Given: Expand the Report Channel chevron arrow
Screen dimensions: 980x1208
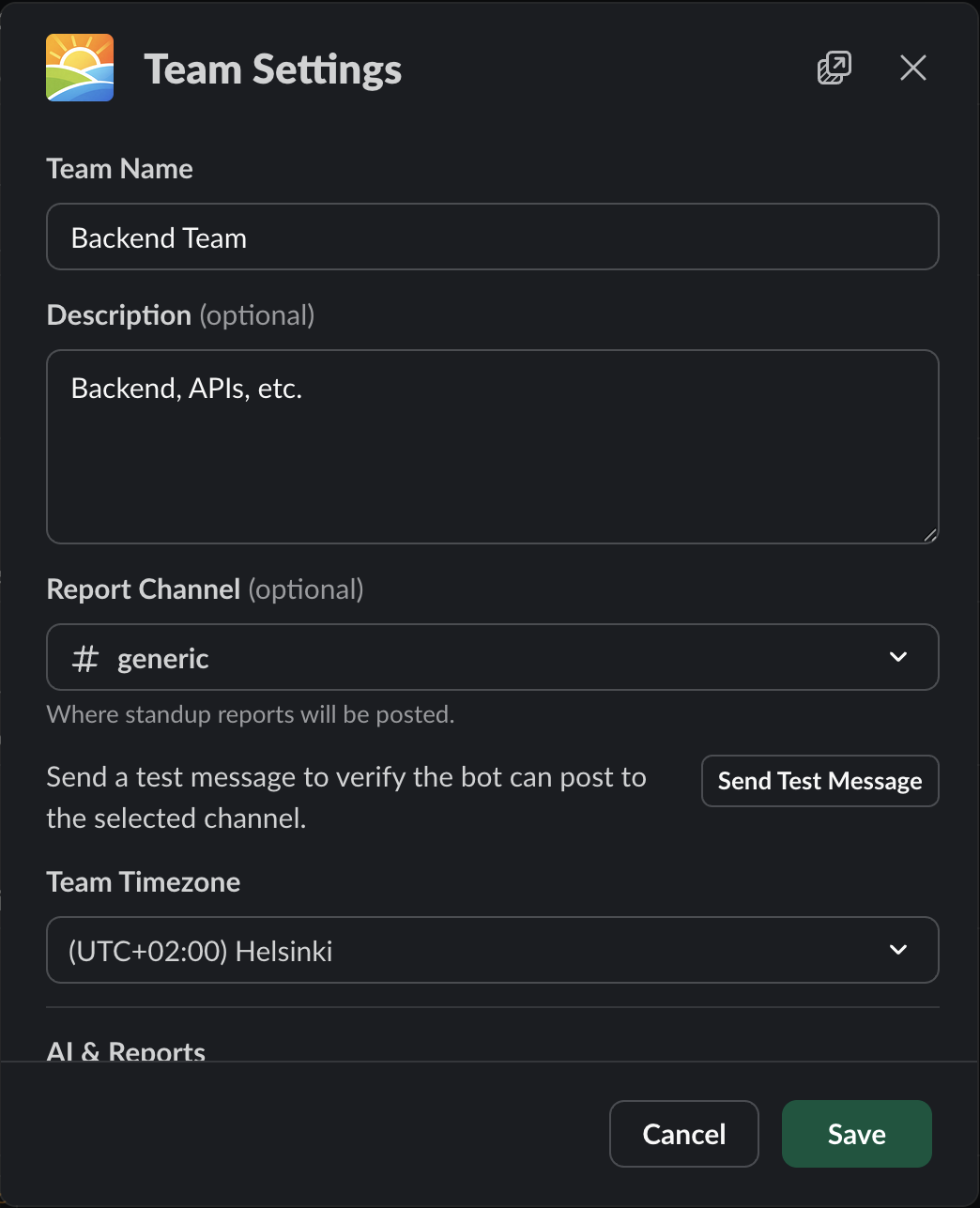Looking at the screenshot, I should (x=898, y=657).
